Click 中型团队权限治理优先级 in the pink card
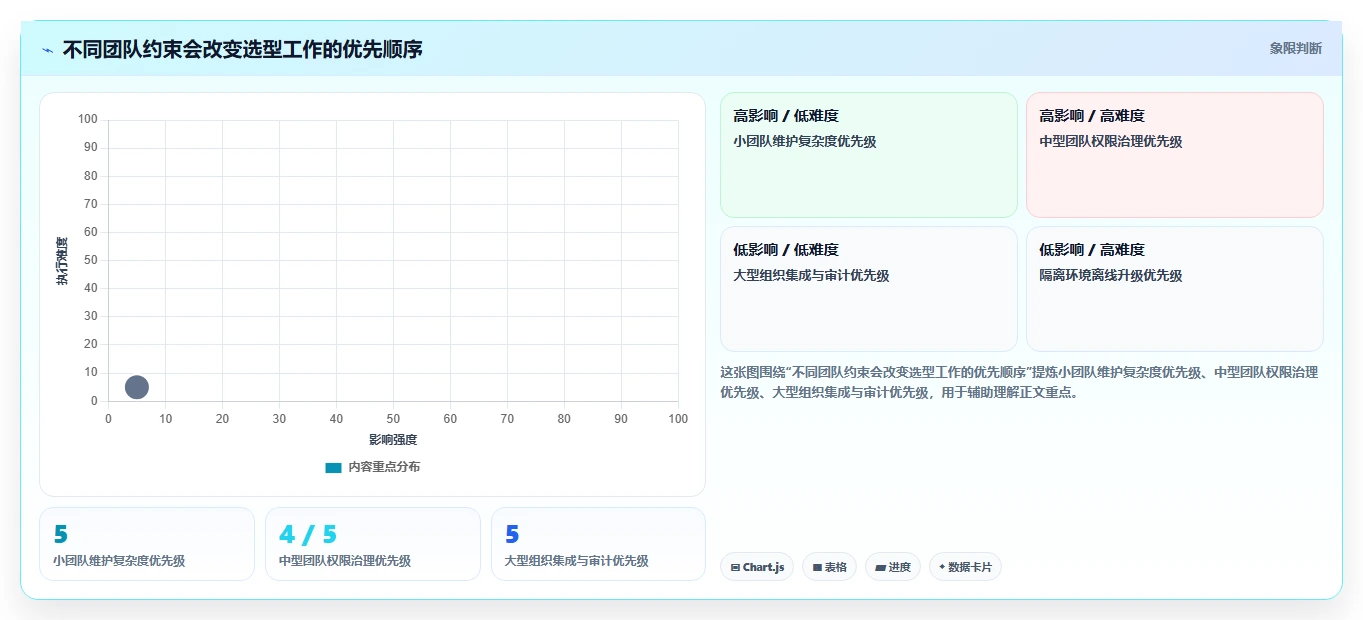This screenshot has width=1363, height=620. coord(1111,142)
